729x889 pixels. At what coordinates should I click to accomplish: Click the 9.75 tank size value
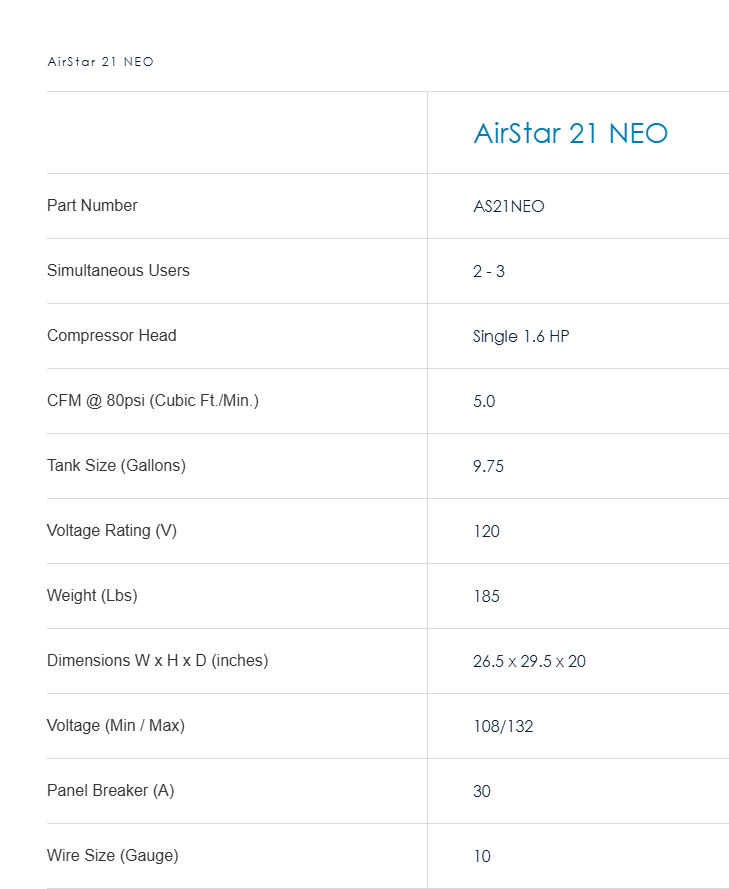(x=488, y=466)
